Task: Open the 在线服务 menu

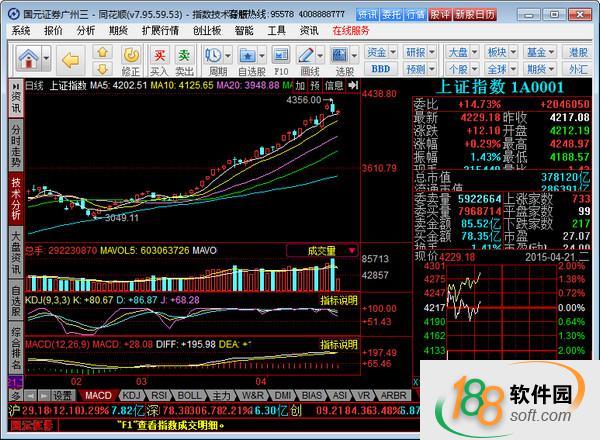Action: 351,31
